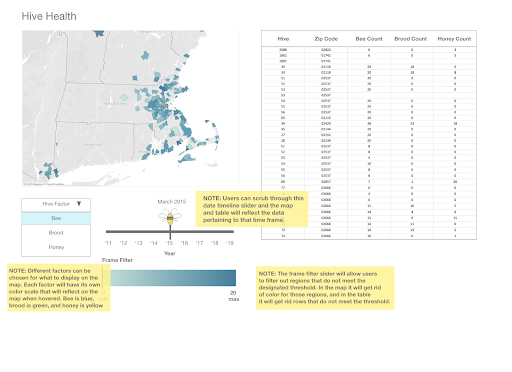This screenshot has height=372, width=512.
Task: Click the '19 tick on the year timeline
Action: [230, 243]
